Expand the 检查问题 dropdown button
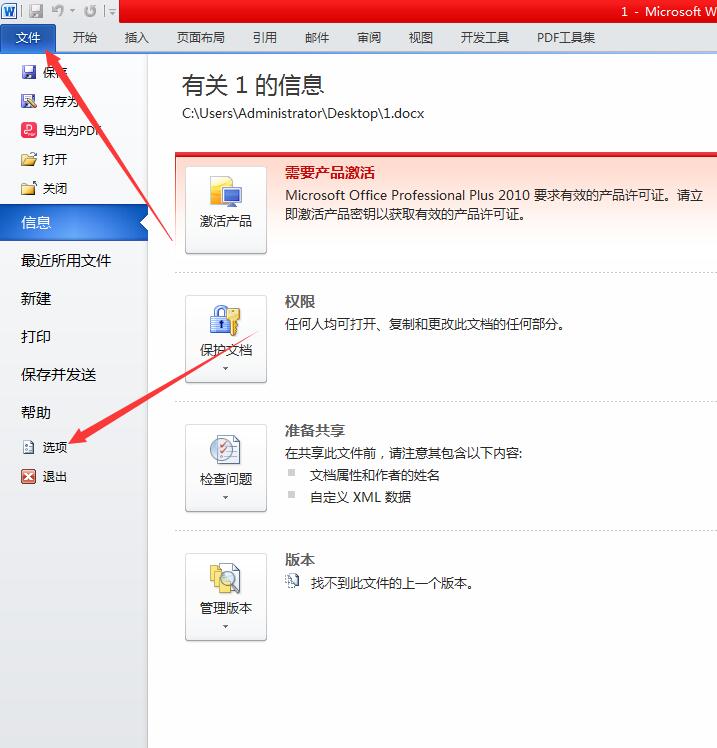The image size is (717, 748). click(226, 468)
